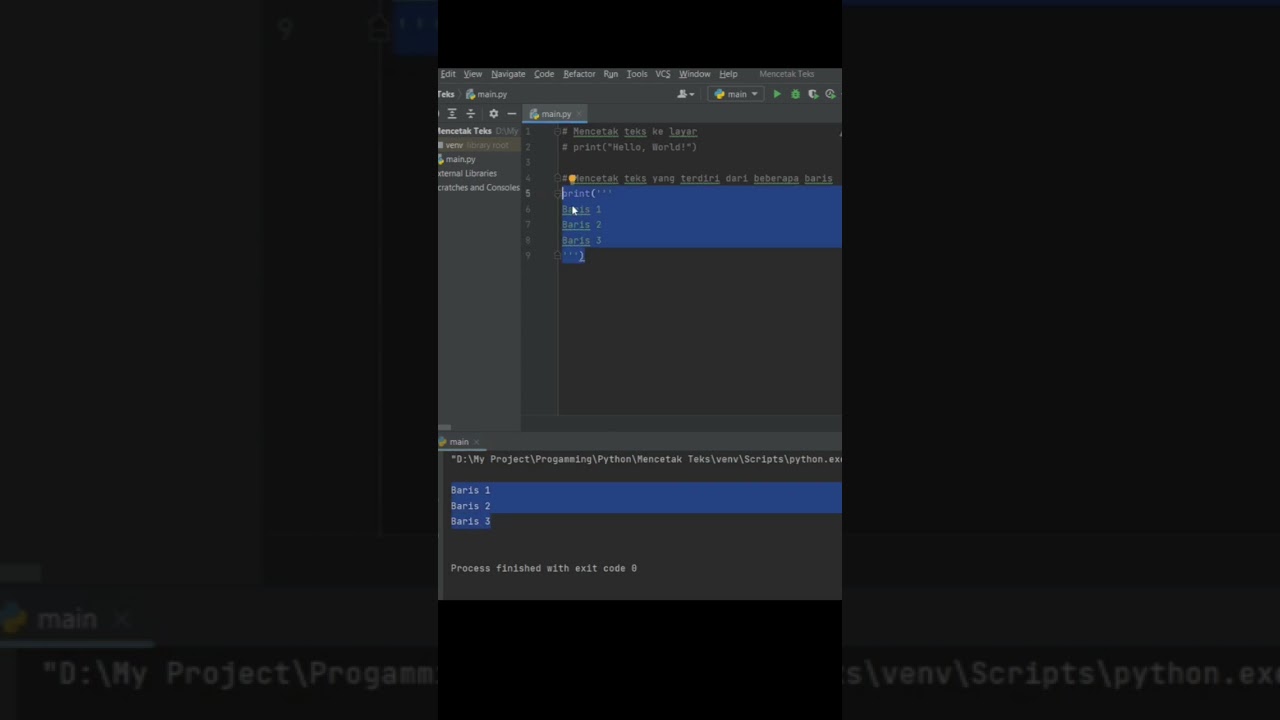This screenshot has width=1280, height=720.
Task: Close the main run tab
Action: [477, 442]
